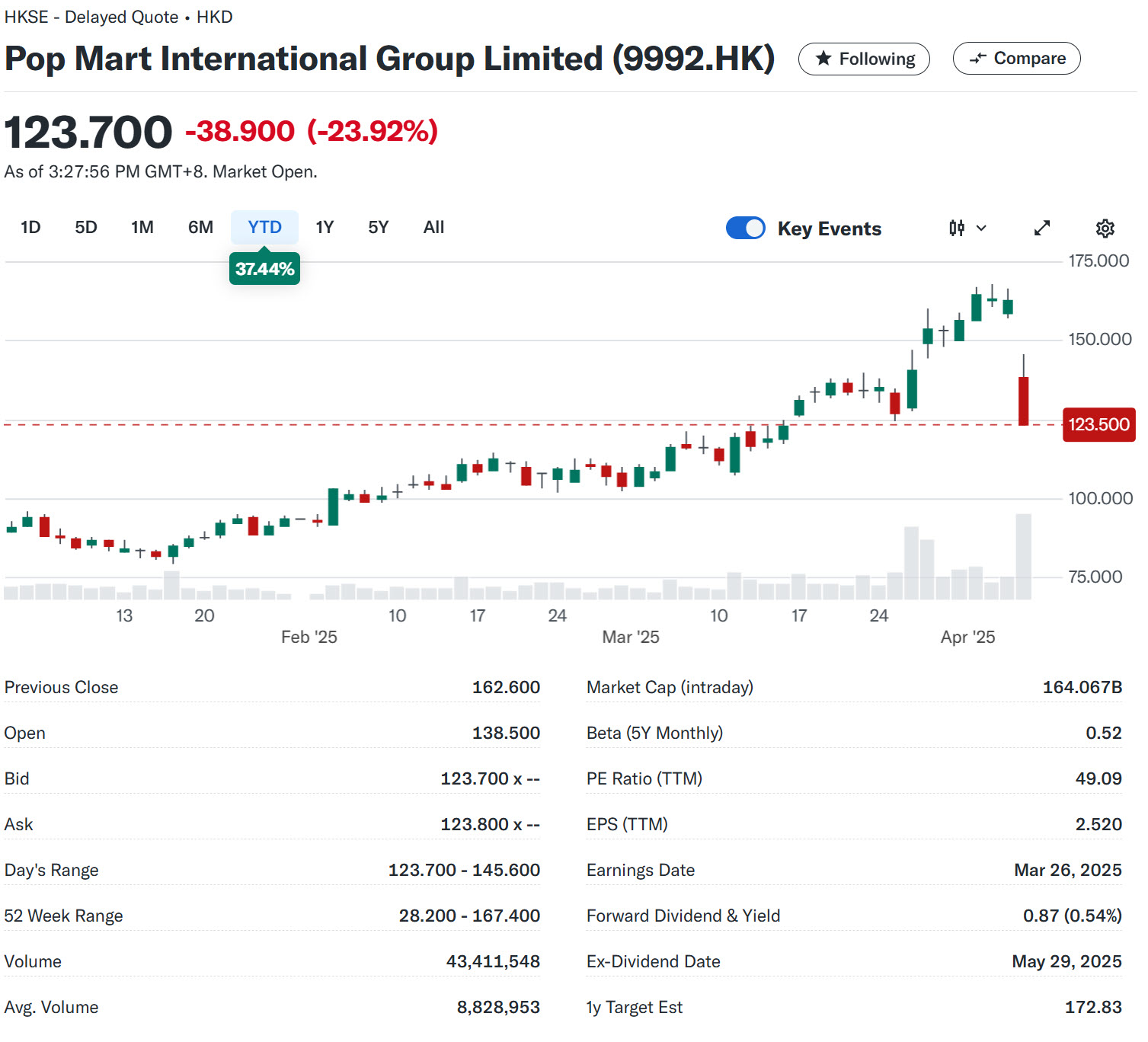1148x1042 pixels.
Task: Click the Compare button
Action: (1016, 59)
